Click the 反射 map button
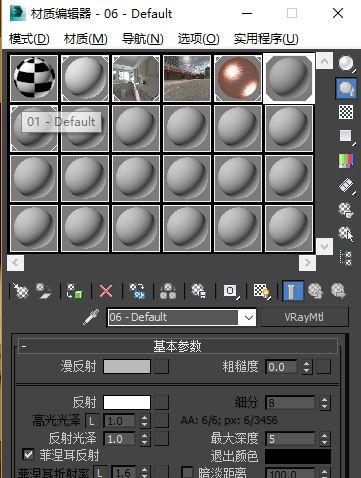Image resolution: width=361 pixels, height=478 pixels. [x=162, y=403]
